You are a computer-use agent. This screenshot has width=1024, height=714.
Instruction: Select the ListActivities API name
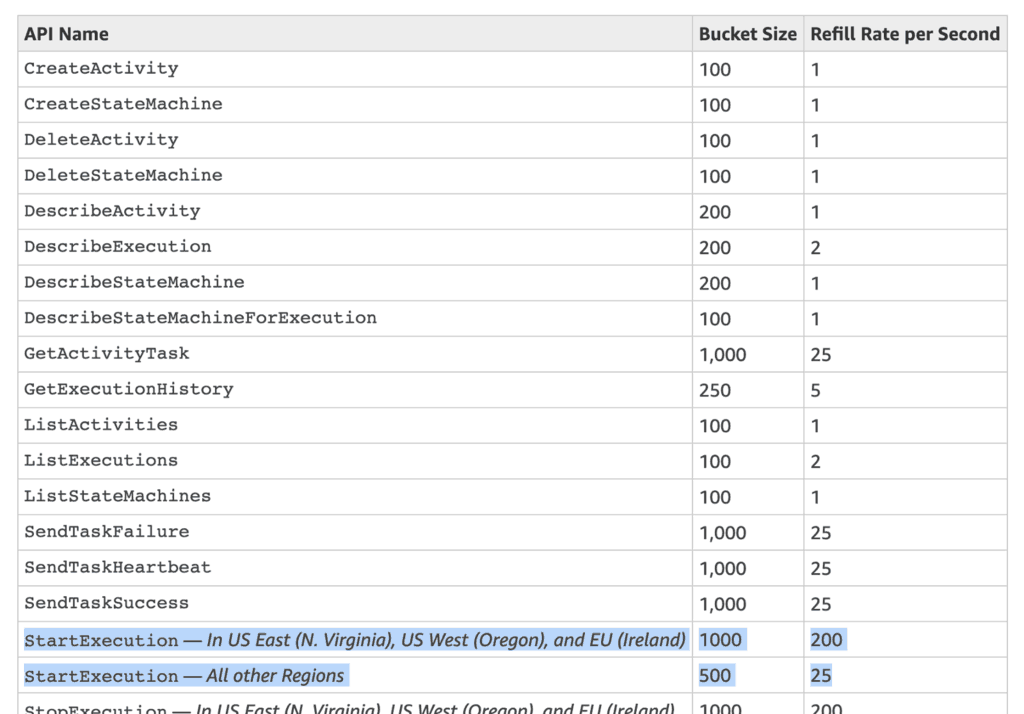[x=101, y=425]
